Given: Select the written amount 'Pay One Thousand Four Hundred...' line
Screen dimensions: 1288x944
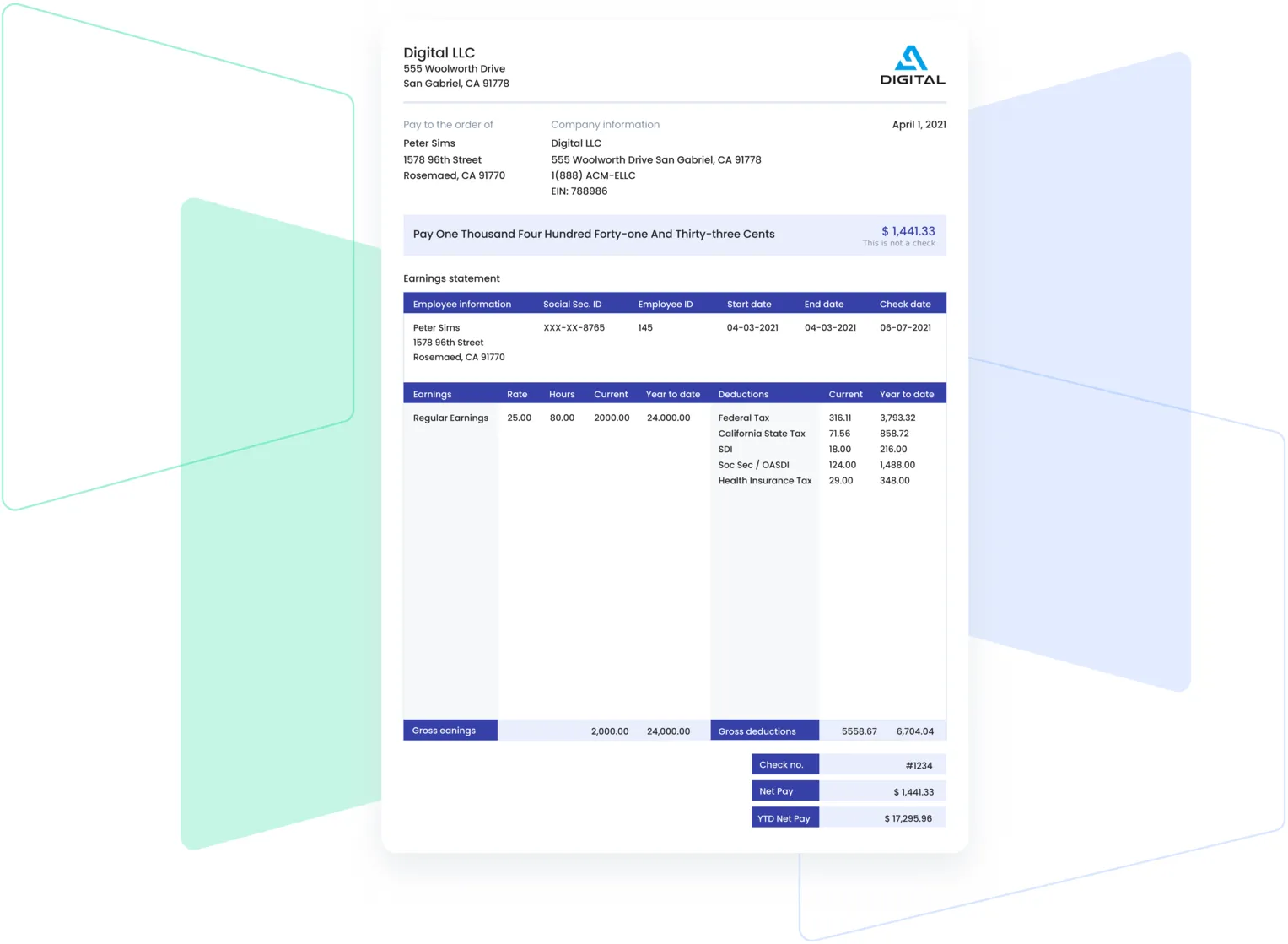Looking at the screenshot, I should pos(594,235).
